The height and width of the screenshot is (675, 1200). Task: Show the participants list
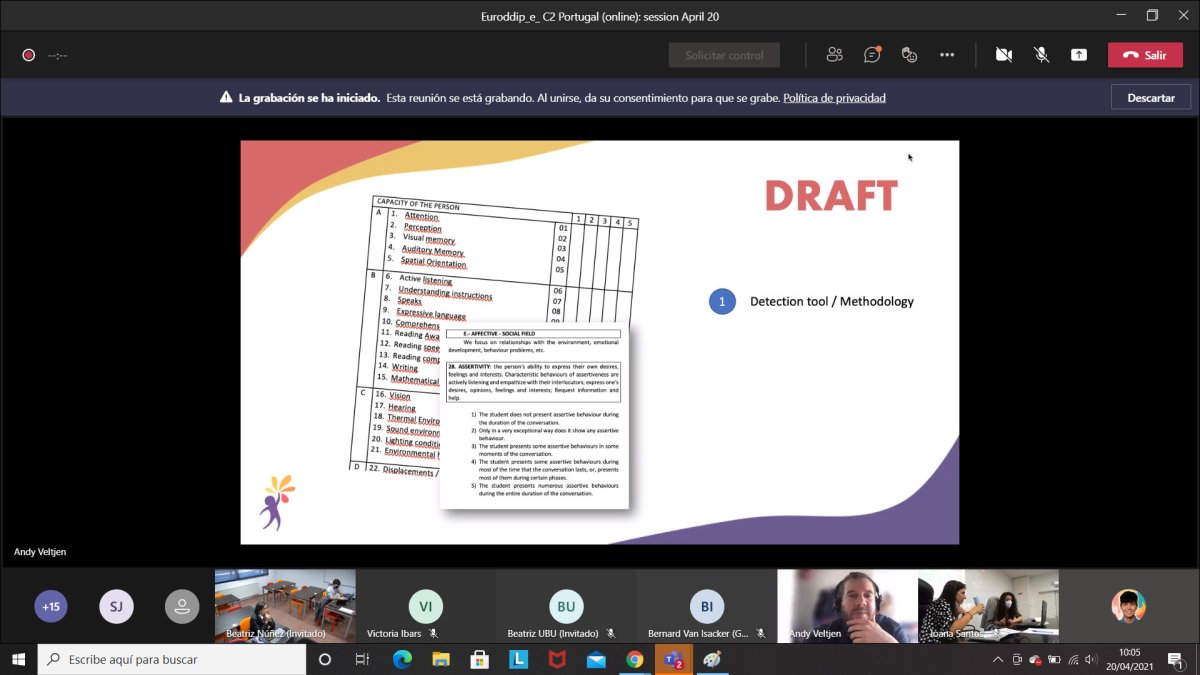coord(834,55)
